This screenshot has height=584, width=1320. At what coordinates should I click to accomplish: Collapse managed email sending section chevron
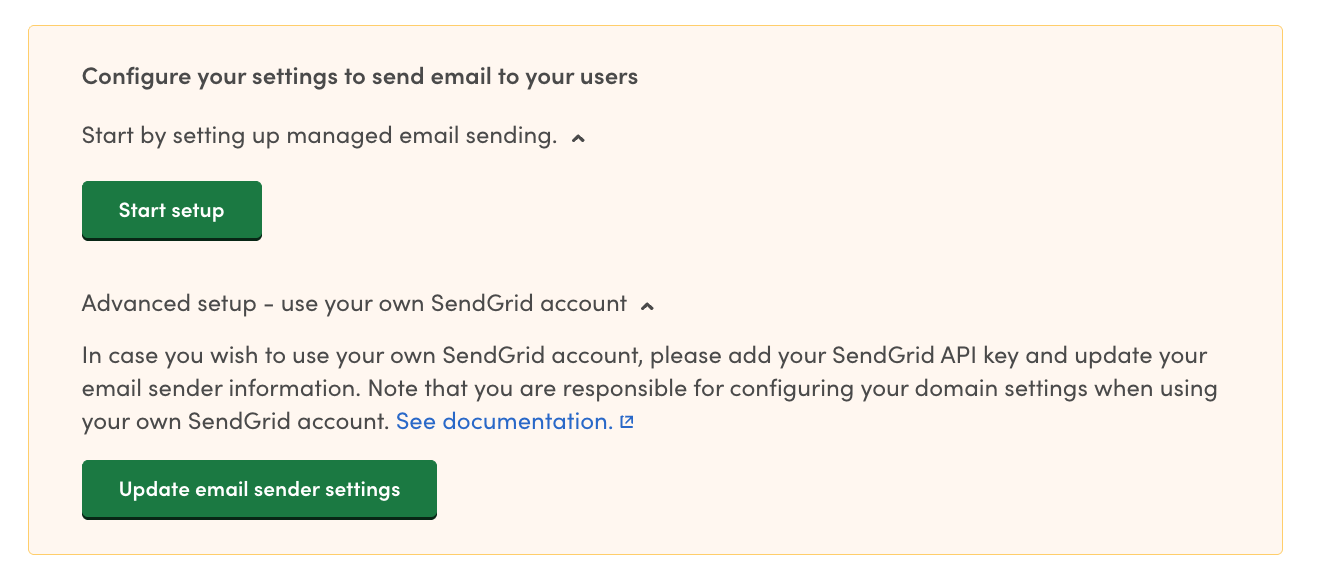click(x=577, y=138)
